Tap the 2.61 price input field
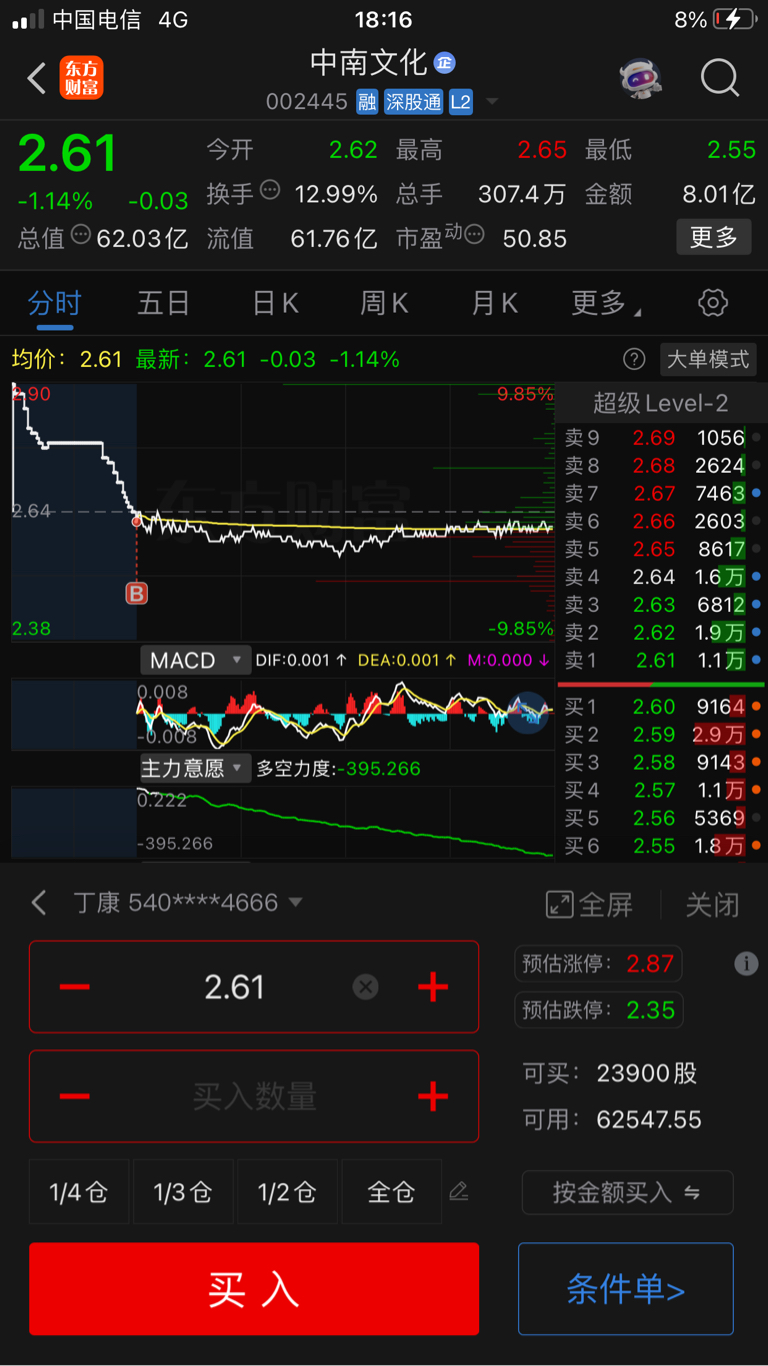 point(234,987)
